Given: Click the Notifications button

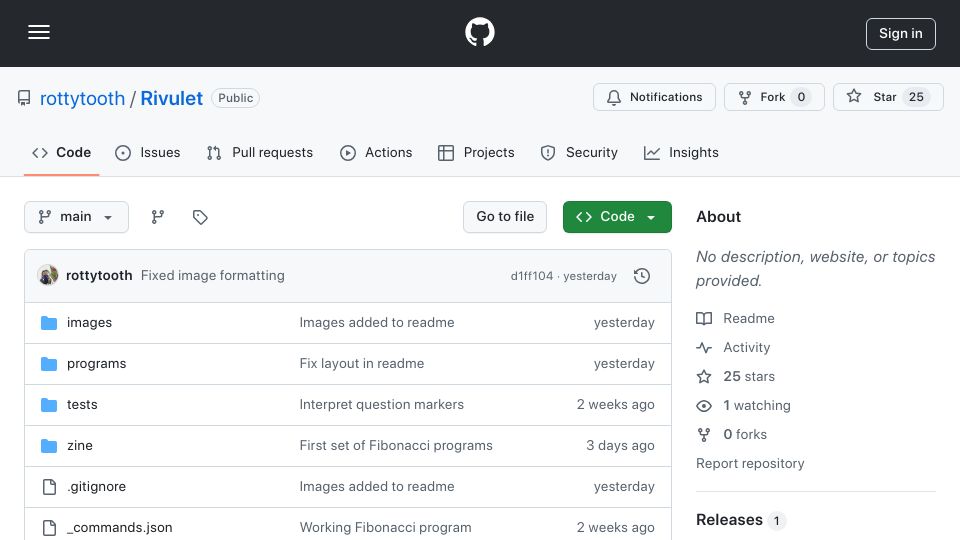Looking at the screenshot, I should click(654, 97).
